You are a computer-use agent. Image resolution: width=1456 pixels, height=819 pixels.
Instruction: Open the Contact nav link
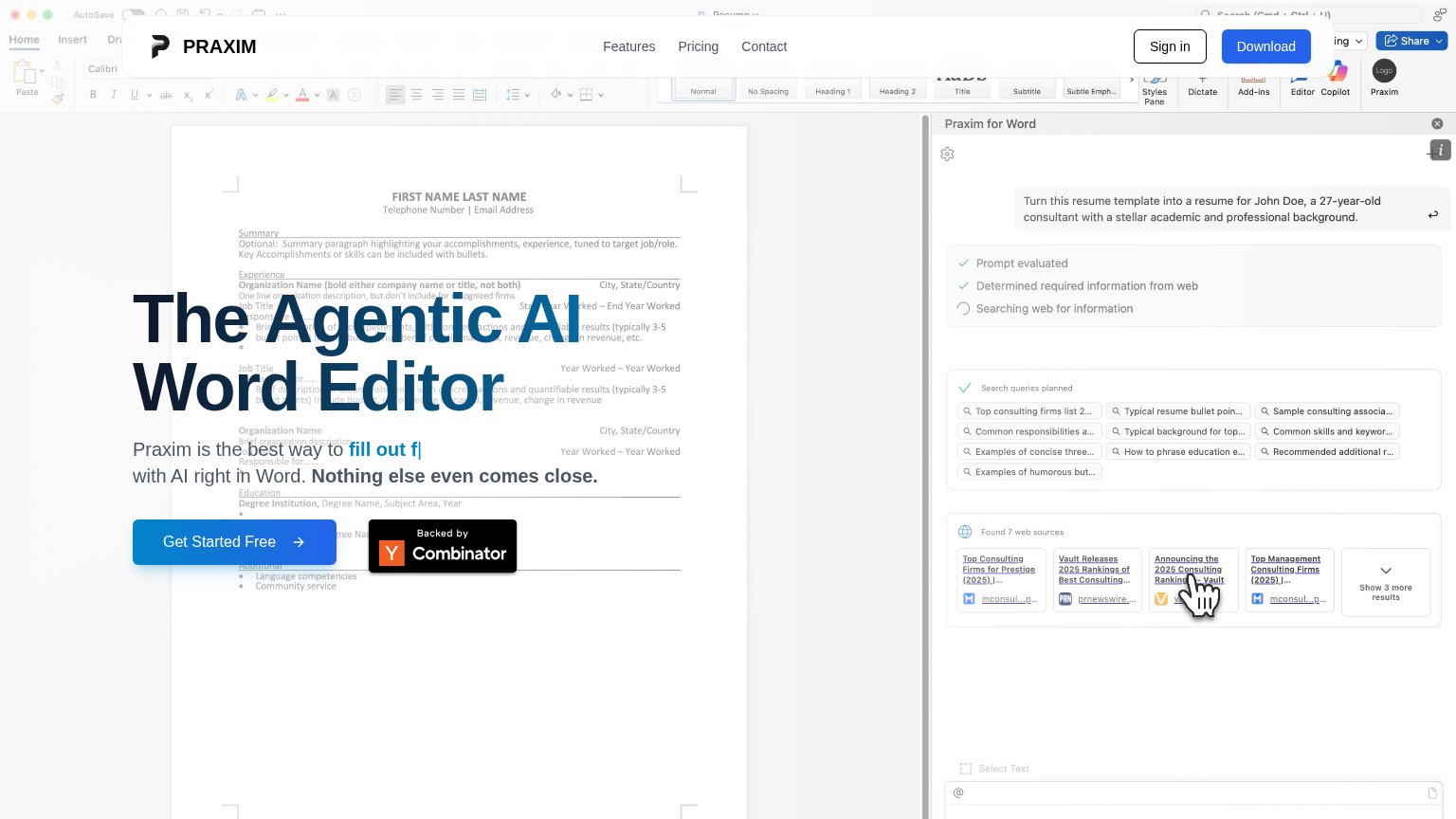764,46
